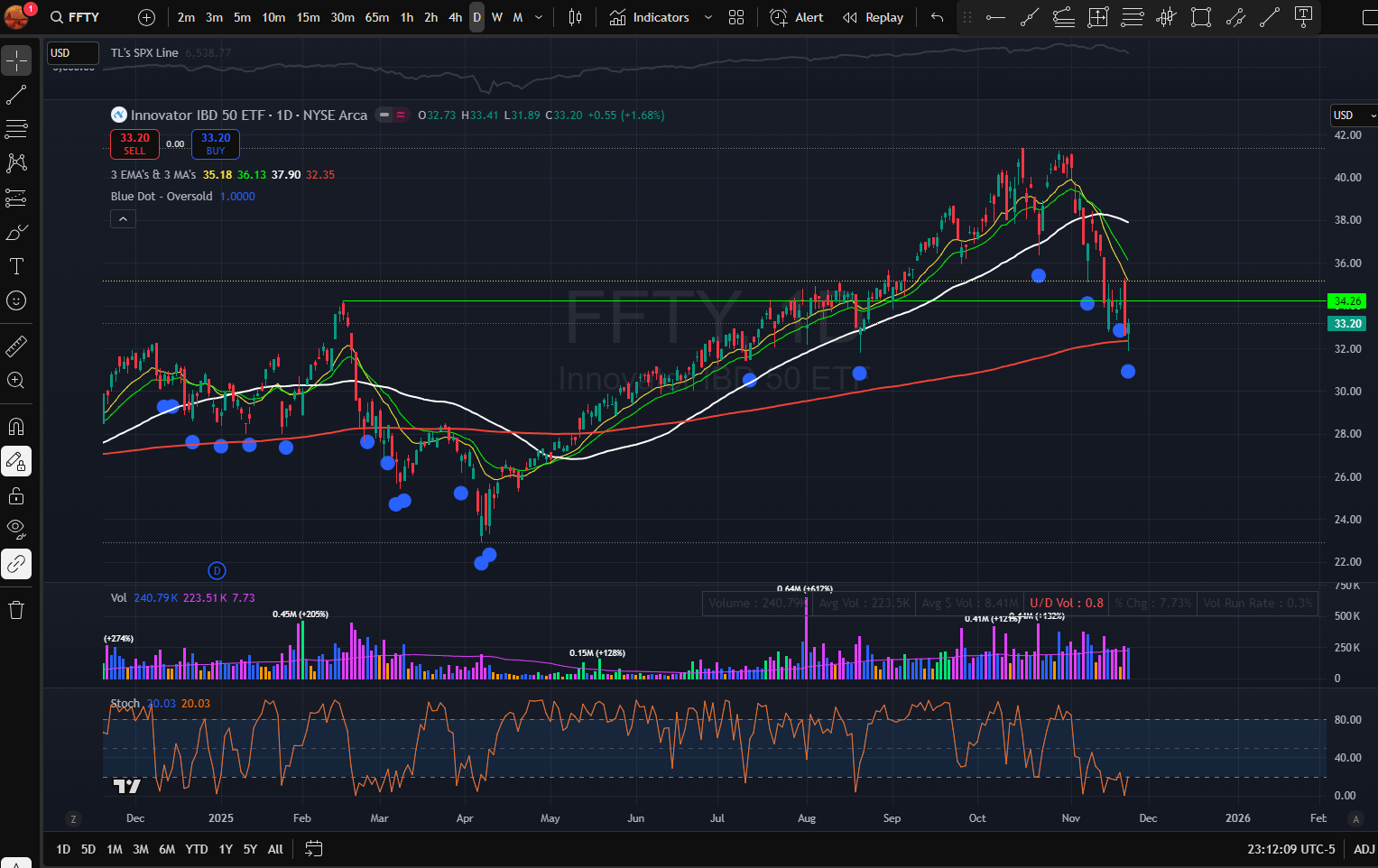Create an Alert
Image resolution: width=1378 pixels, height=868 pixels.
[797, 17]
